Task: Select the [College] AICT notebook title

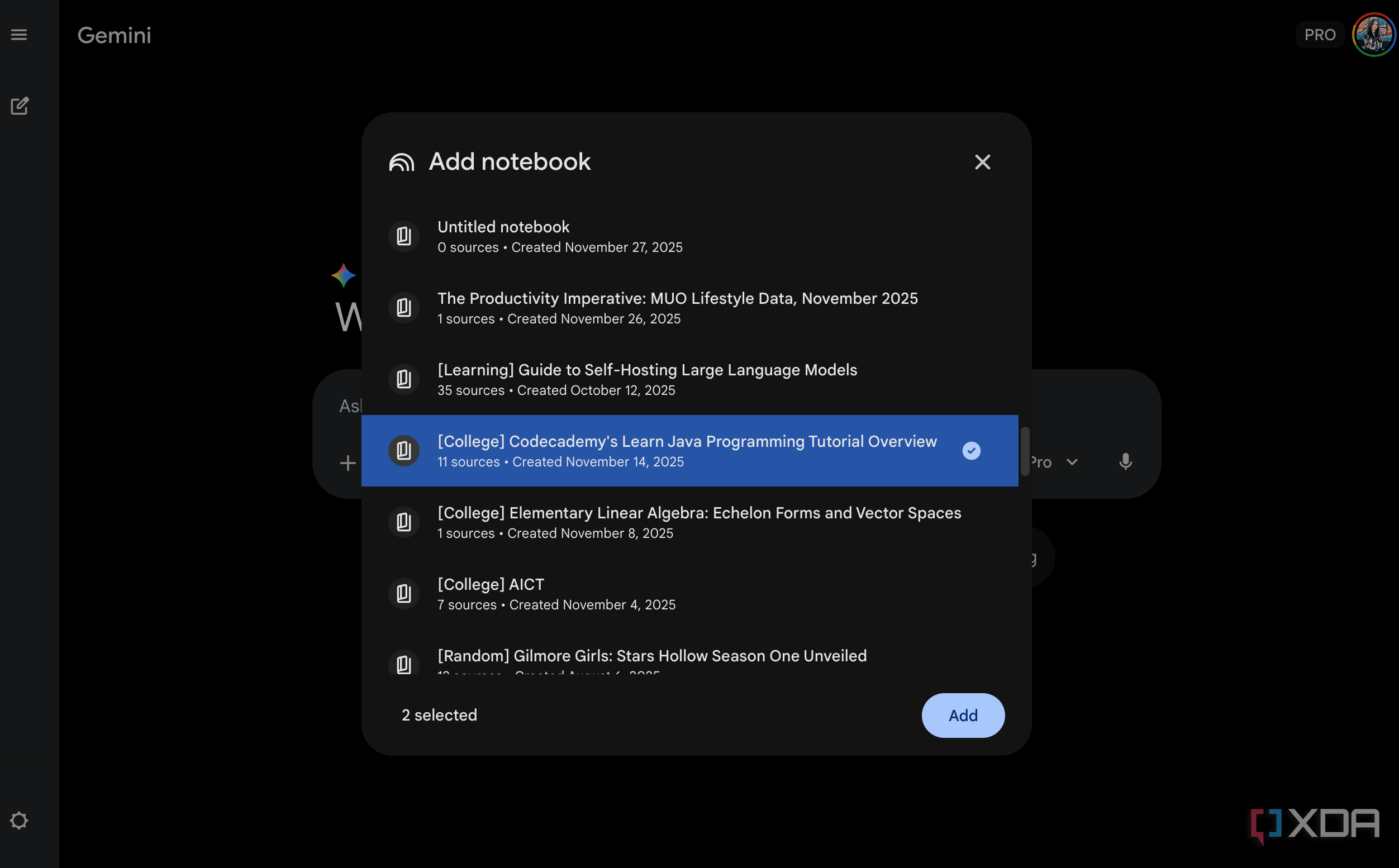Action: pos(490,584)
